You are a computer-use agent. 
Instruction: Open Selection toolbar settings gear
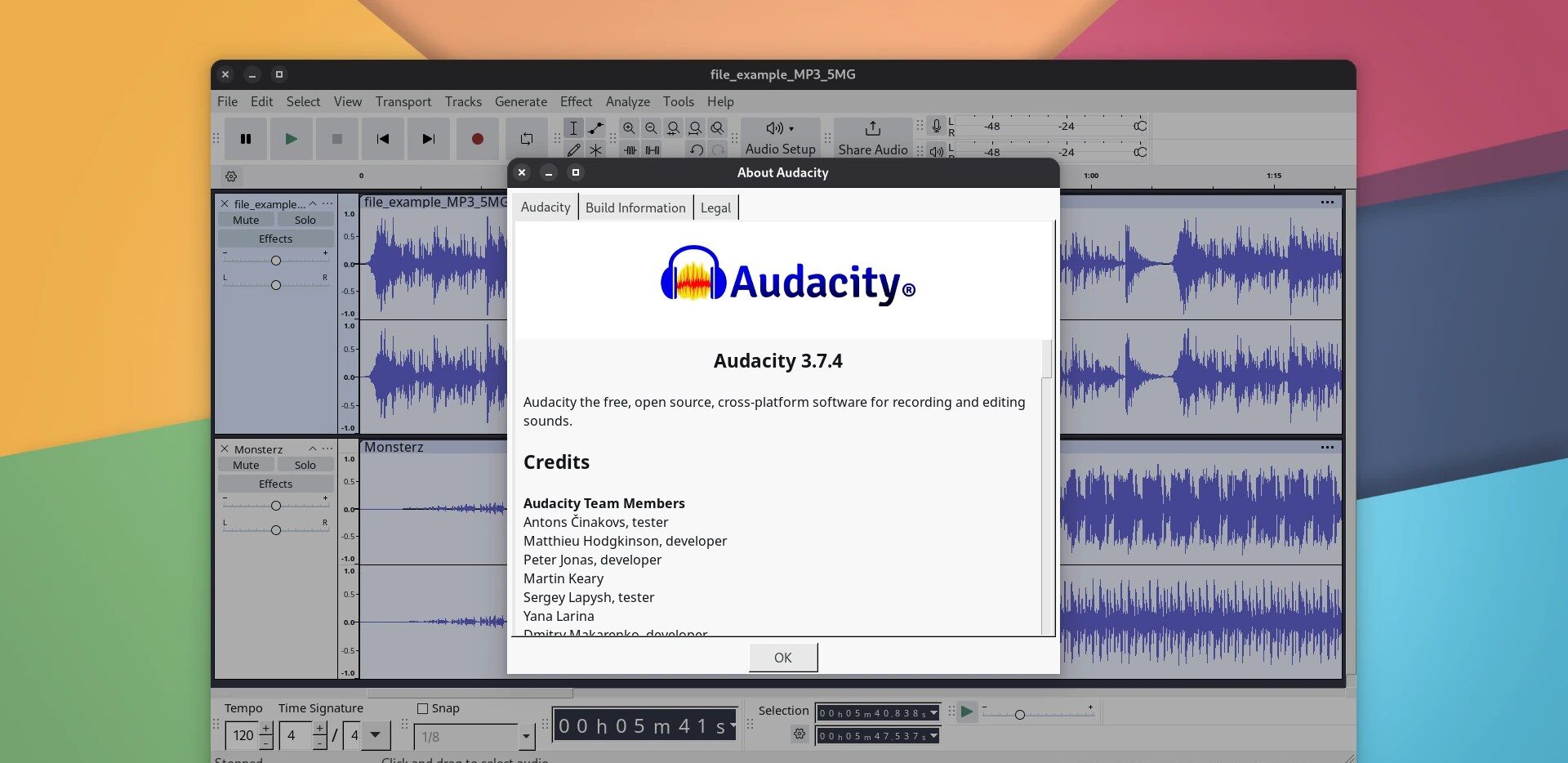(x=799, y=734)
